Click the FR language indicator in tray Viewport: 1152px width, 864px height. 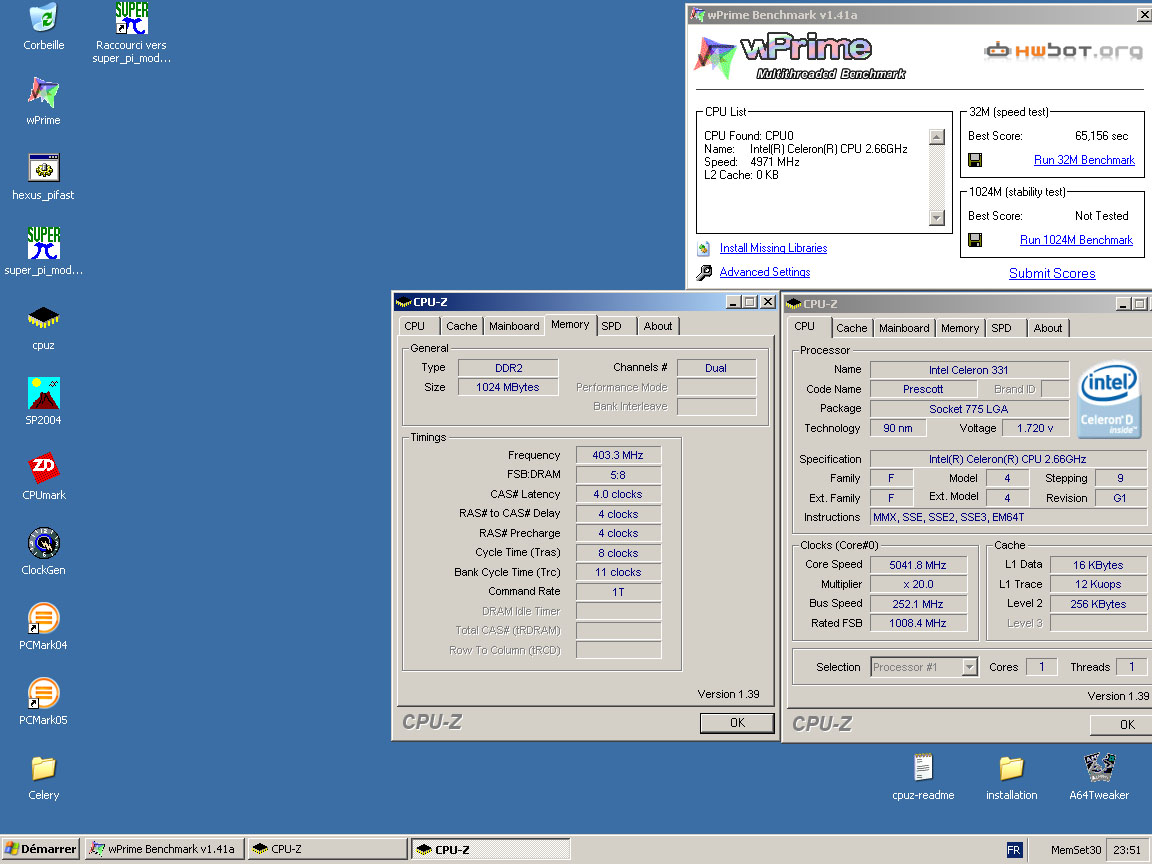1014,850
